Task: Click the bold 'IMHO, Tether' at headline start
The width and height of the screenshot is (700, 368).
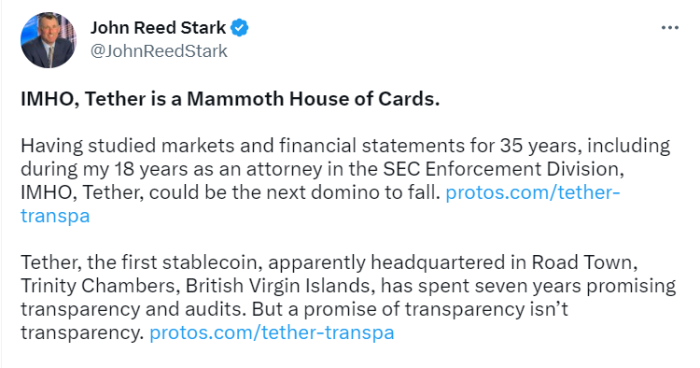Action: [x=83, y=99]
